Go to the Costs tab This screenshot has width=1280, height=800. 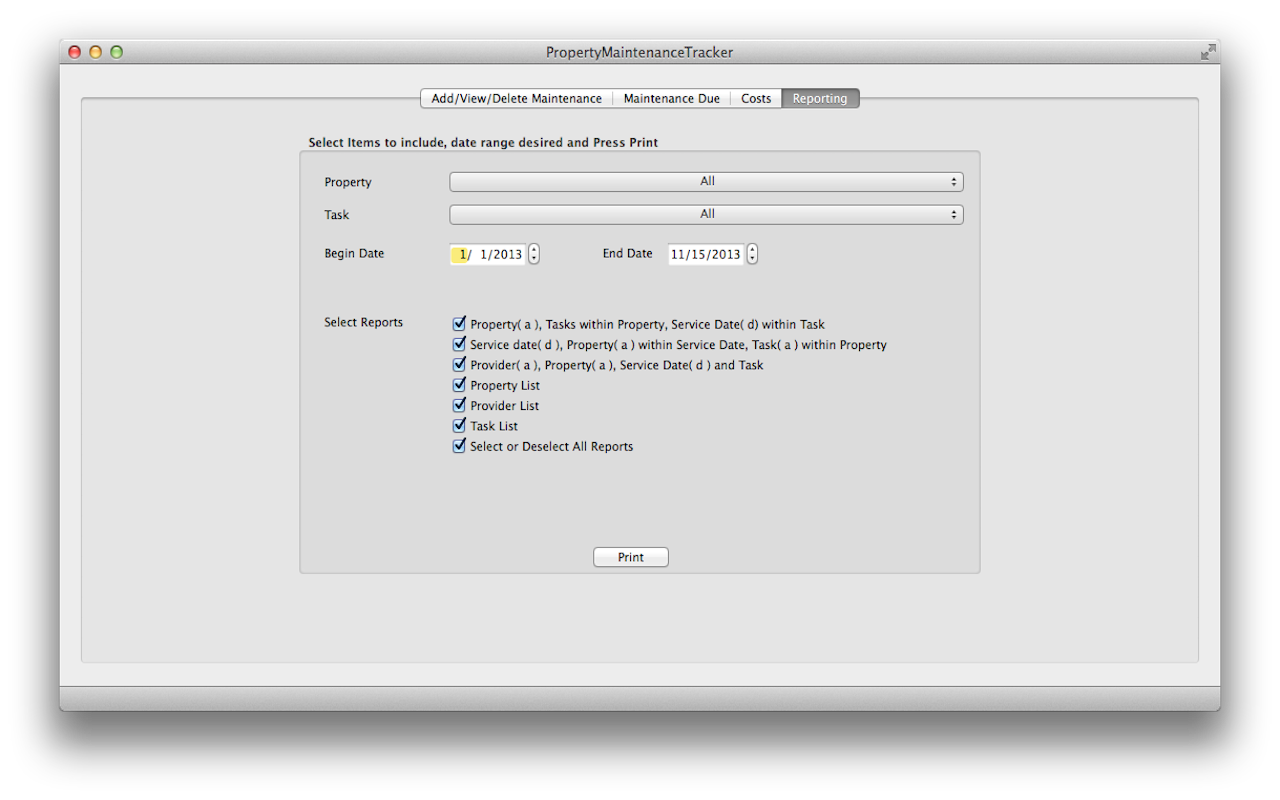pos(756,99)
